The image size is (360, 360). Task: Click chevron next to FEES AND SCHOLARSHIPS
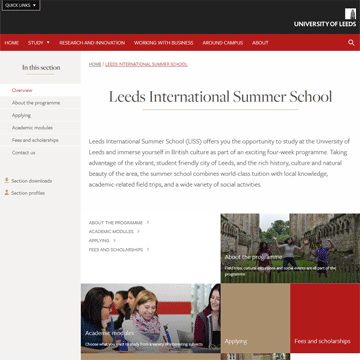tap(148, 249)
